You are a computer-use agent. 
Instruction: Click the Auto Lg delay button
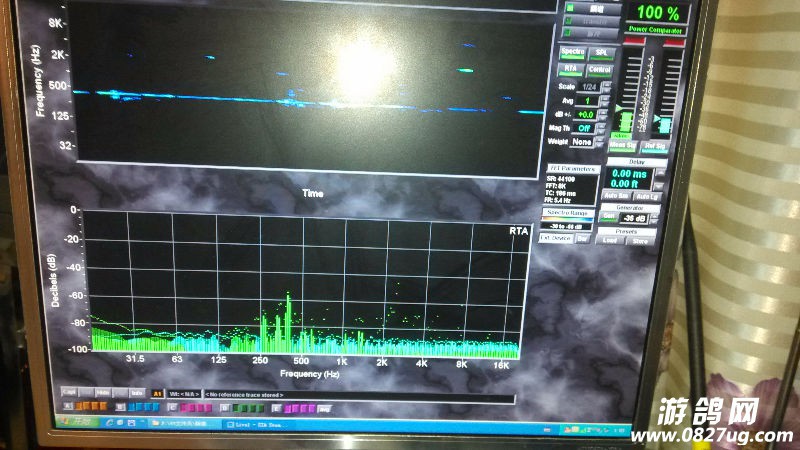coord(647,197)
